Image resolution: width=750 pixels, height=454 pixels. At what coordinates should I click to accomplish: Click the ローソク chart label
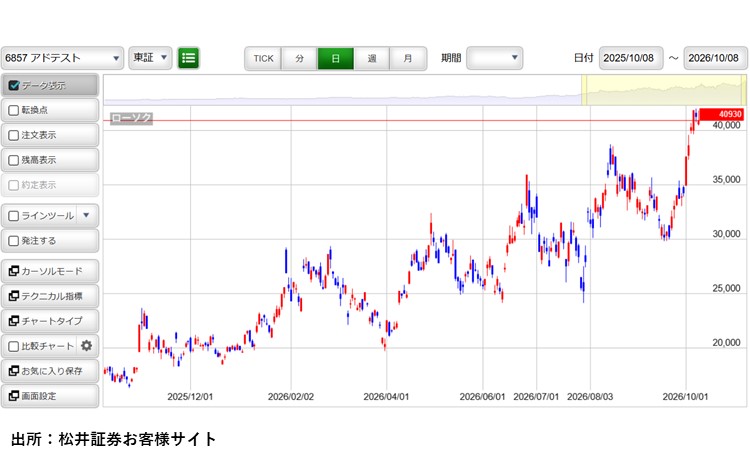pyautogui.click(x=132, y=118)
